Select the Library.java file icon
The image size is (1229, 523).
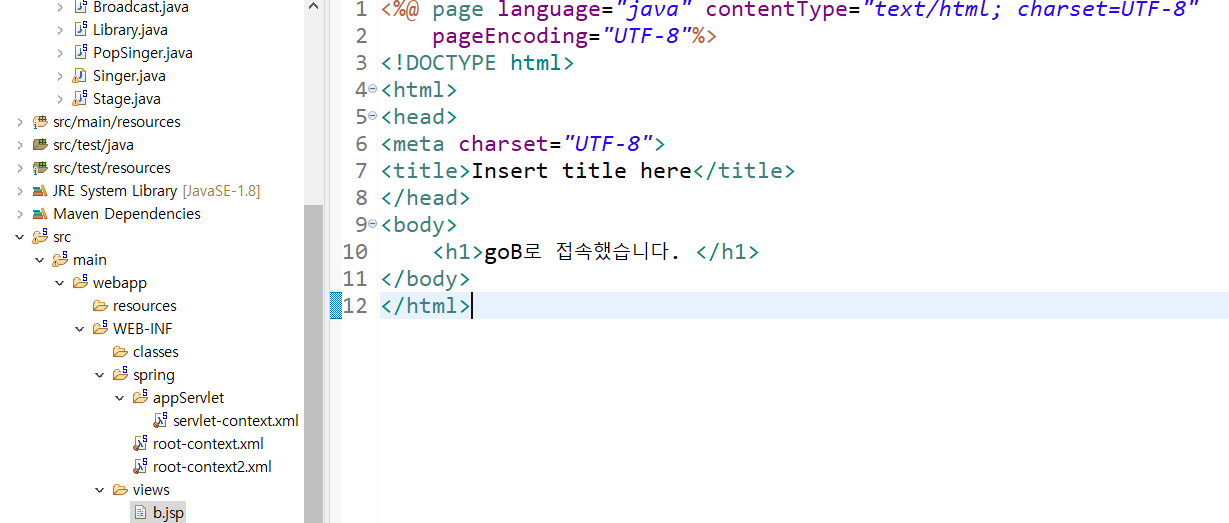coord(81,29)
